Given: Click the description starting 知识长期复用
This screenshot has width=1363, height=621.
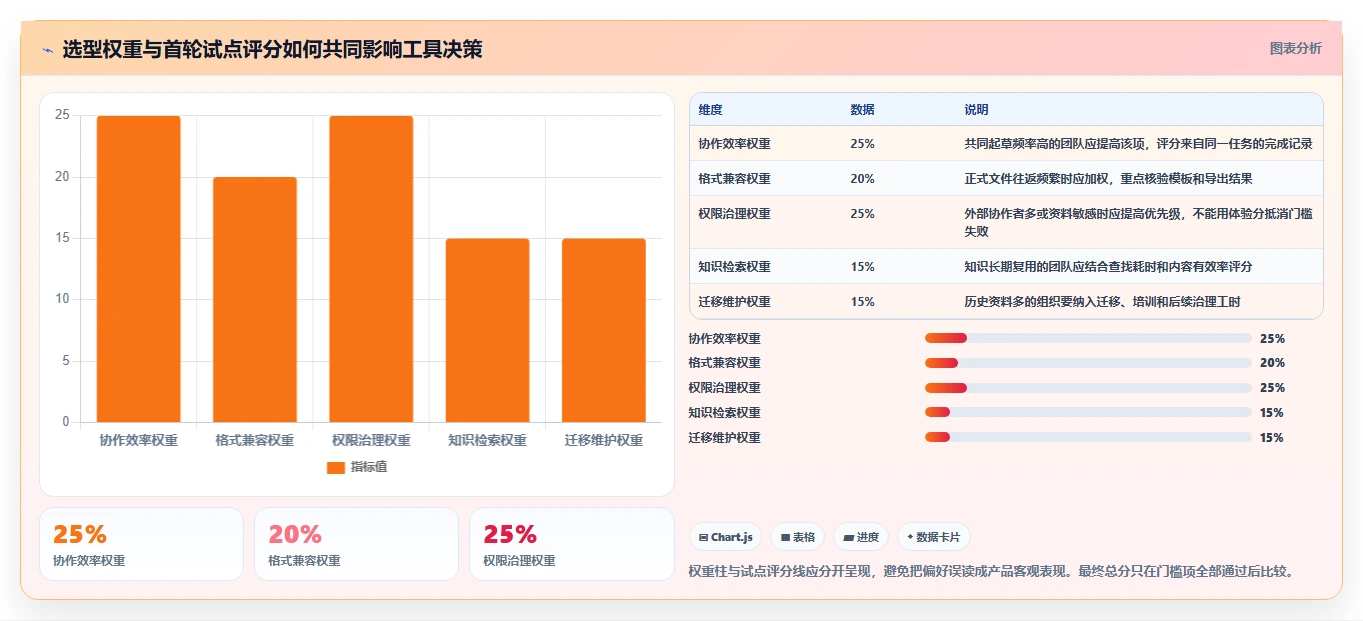Looking at the screenshot, I should (1108, 267).
